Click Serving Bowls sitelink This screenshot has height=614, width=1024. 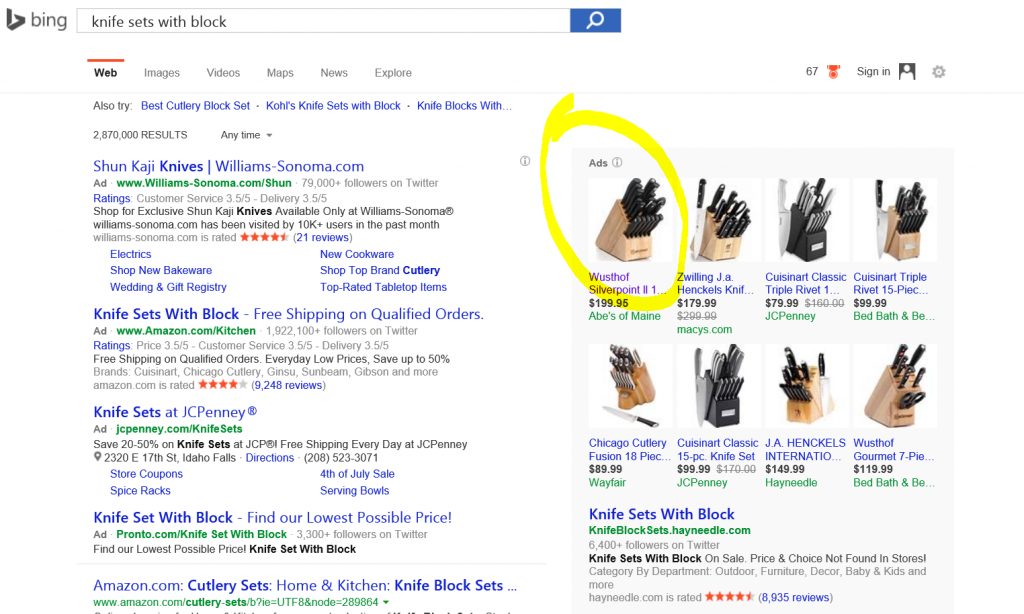point(355,491)
